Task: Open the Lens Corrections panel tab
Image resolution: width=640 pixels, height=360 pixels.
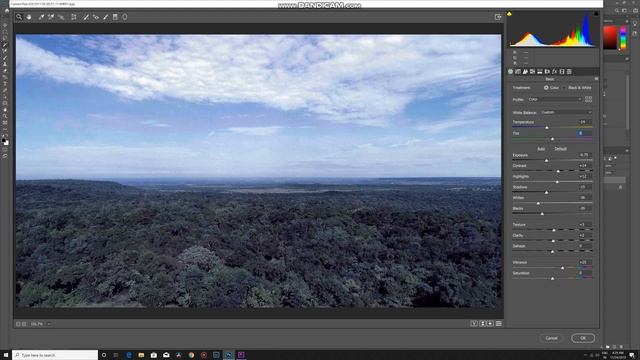Action: (547, 71)
